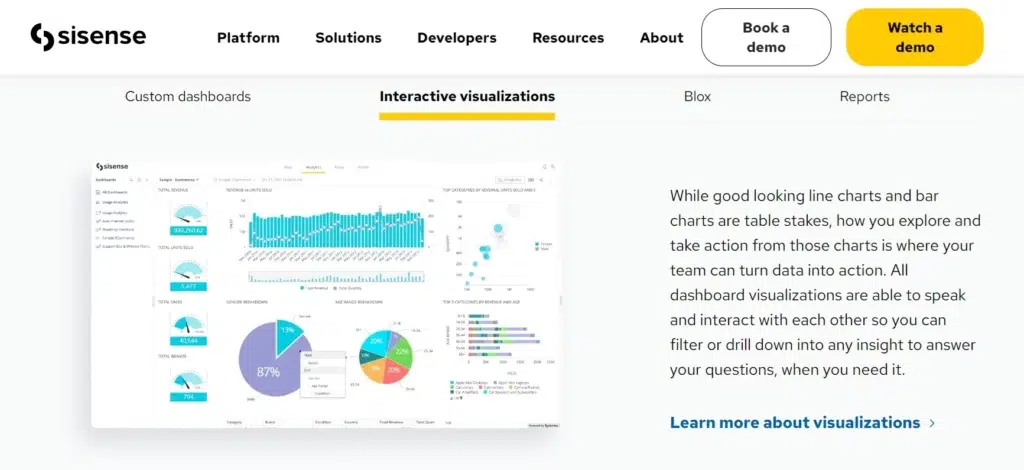Viewport: 1024px width, 470px height.
Task: Open the Resources menu
Action: coord(568,38)
